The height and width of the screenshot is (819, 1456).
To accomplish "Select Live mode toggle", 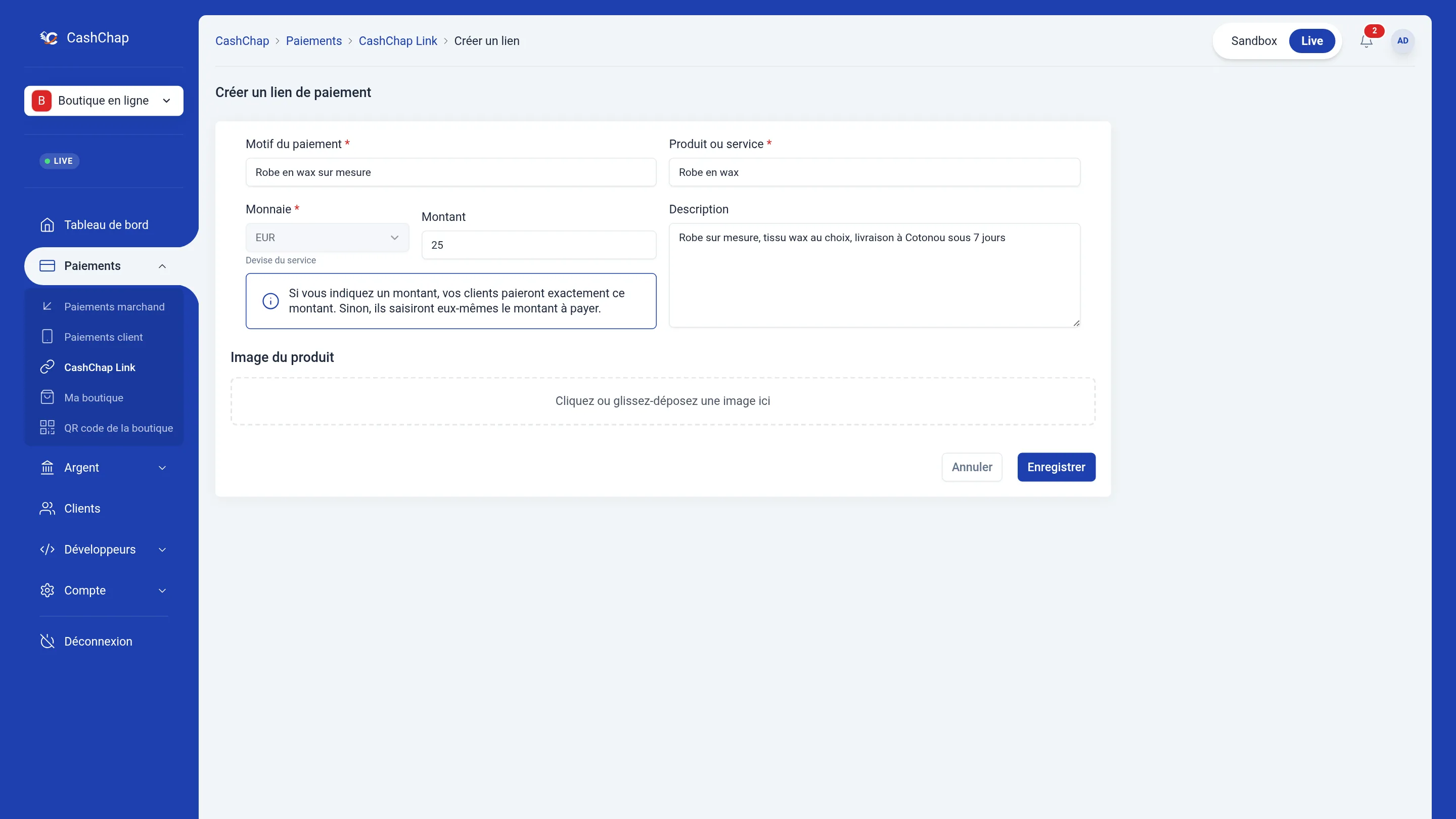I will click(x=1312, y=40).
